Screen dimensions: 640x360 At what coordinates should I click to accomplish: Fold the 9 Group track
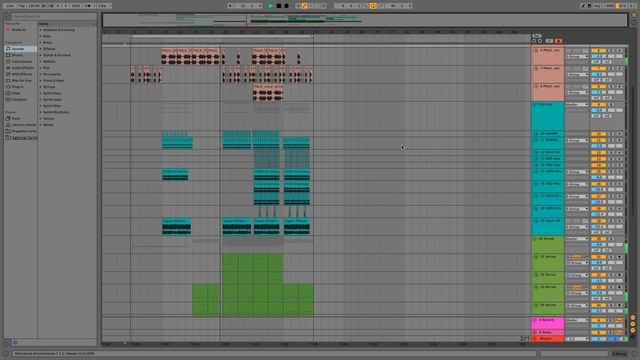pyautogui.click(x=536, y=105)
